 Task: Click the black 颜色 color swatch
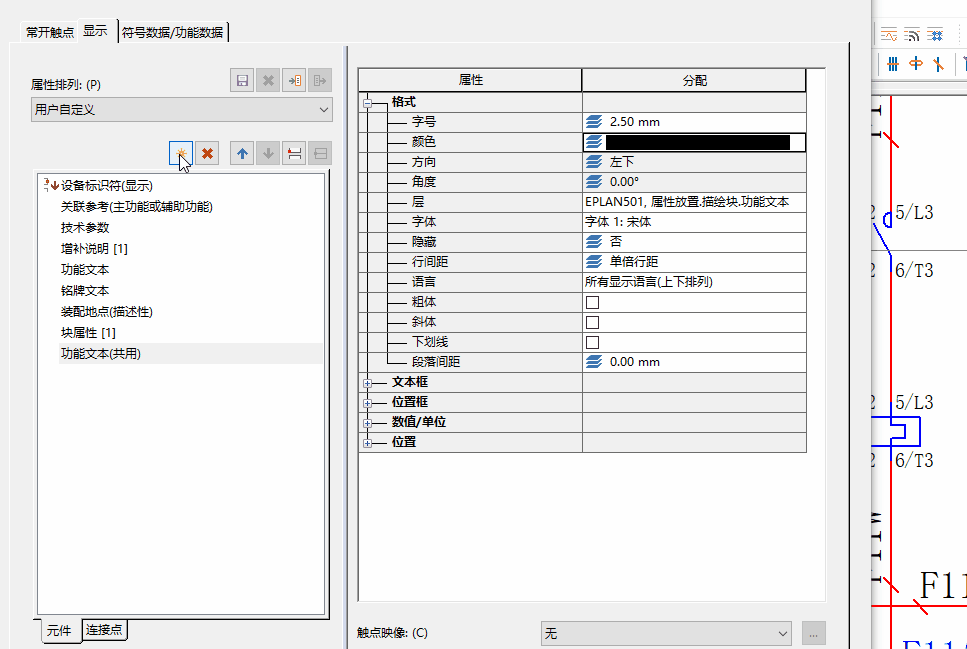click(x=697, y=142)
